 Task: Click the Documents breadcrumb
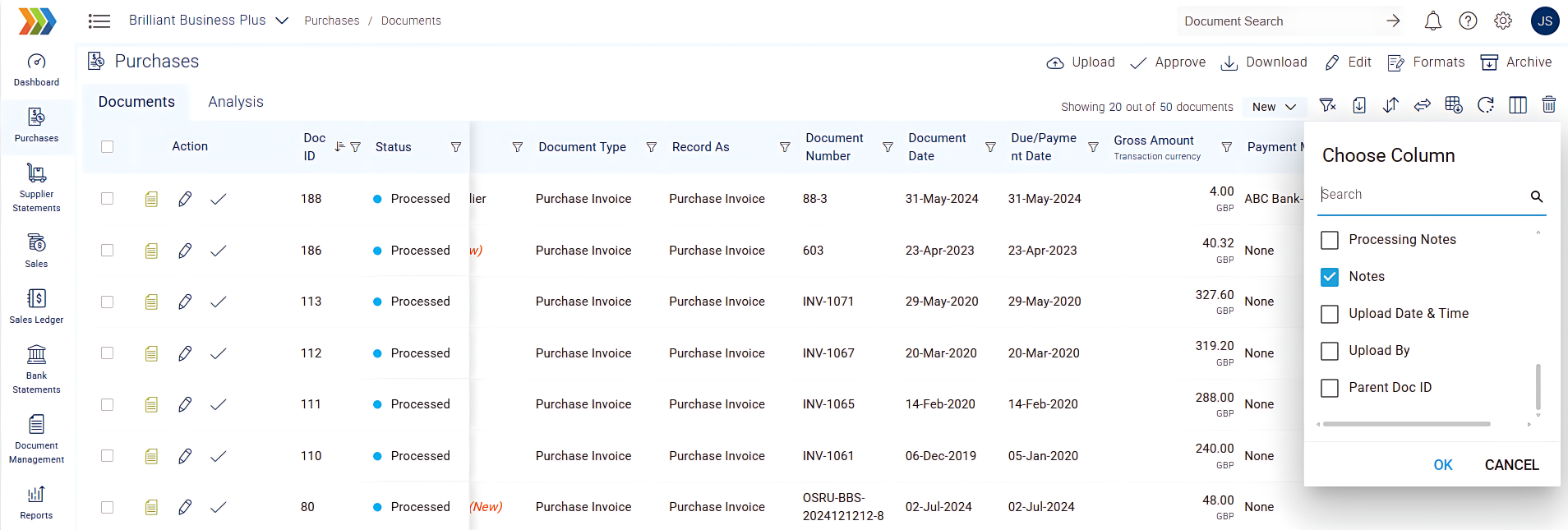pos(411,21)
